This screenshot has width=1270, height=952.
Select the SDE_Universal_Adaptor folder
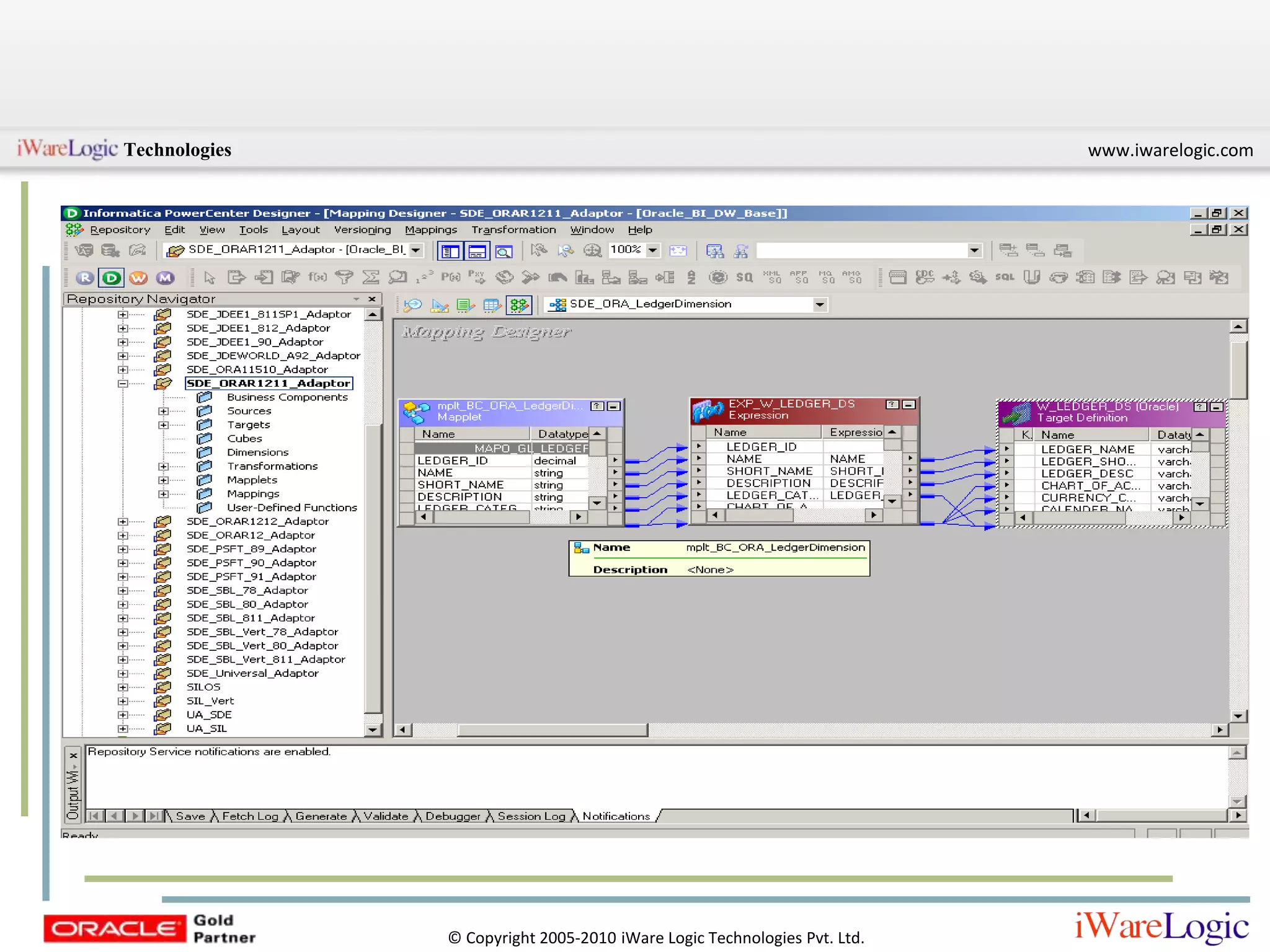click(x=252, y=674)
